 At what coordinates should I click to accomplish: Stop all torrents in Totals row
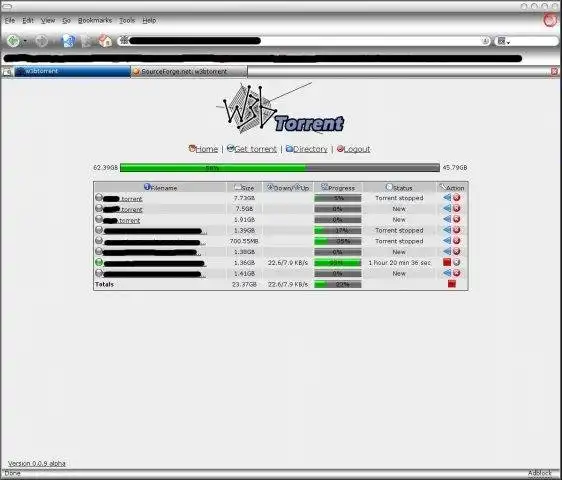452,284
